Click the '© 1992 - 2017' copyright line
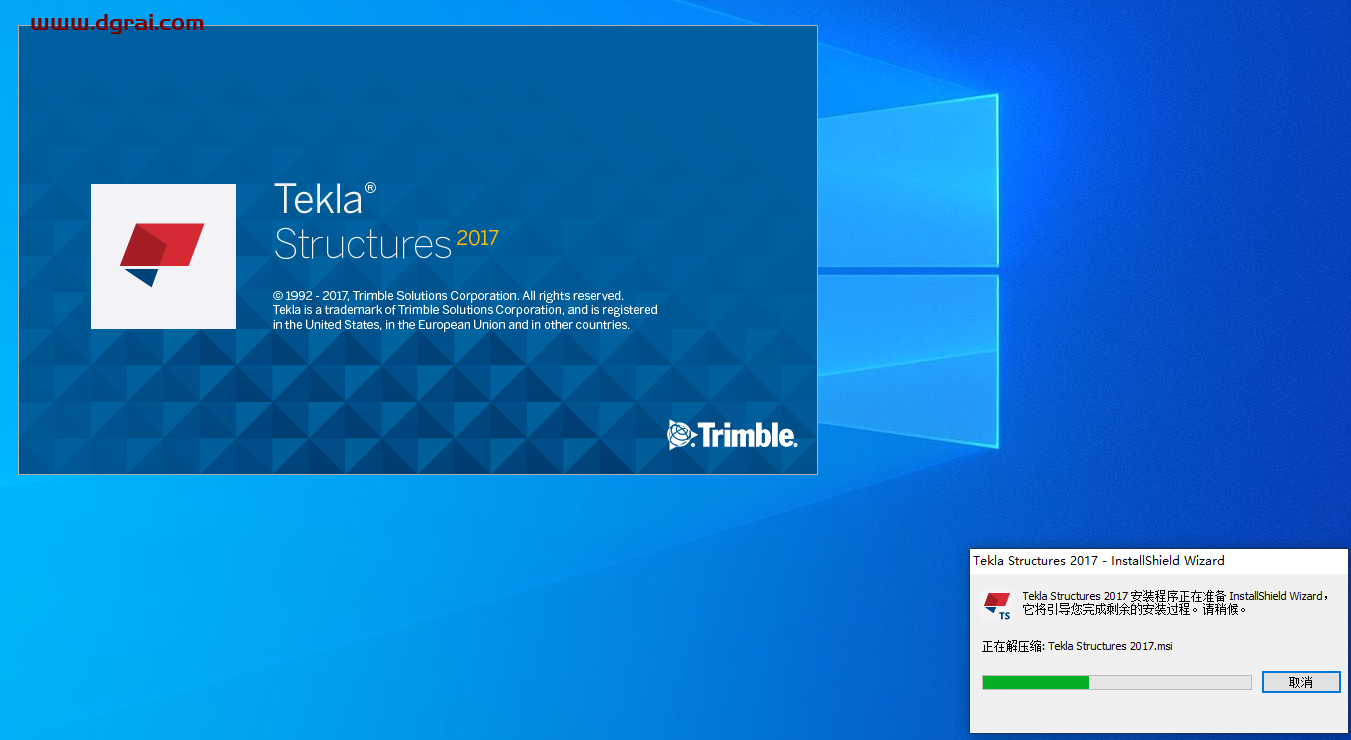This screenshot has width=1351, height=740. pyautogui.click(x=448, y=296)
